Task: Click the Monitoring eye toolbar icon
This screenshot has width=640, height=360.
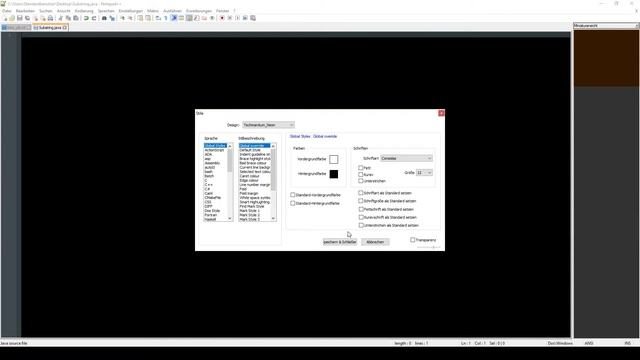Action: (x=212, y=18)
